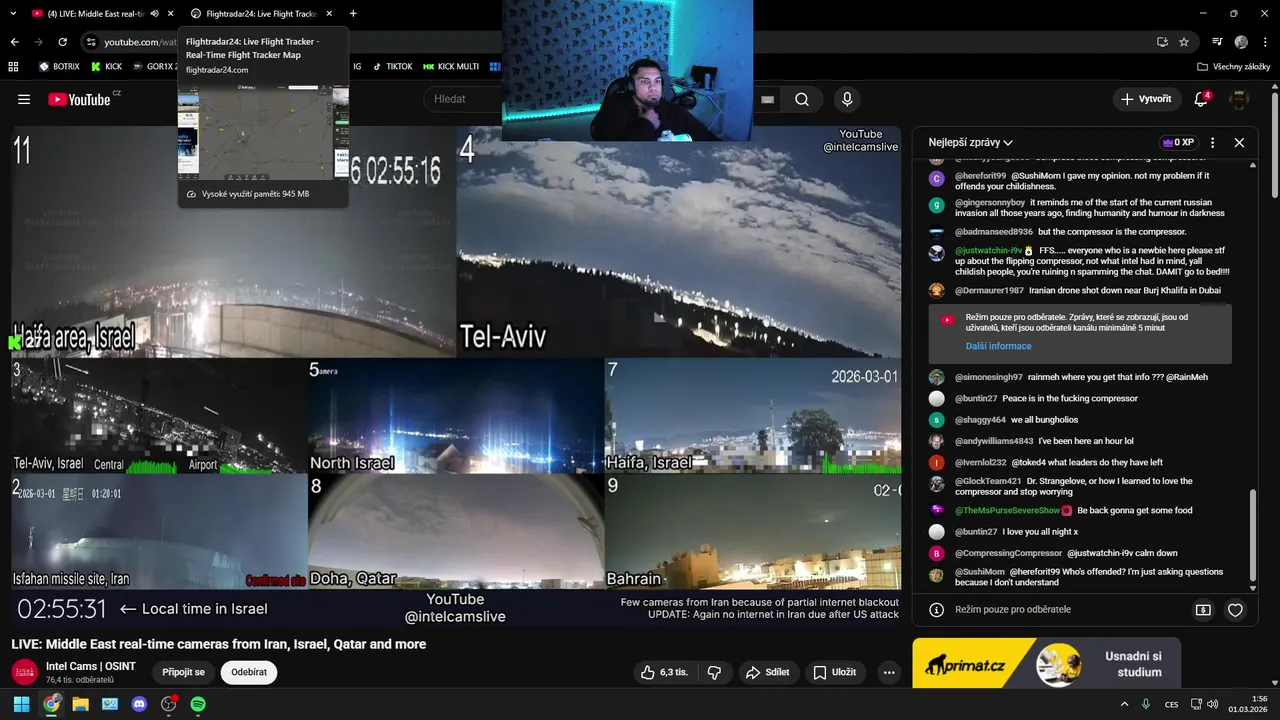The width and height of the screenshot is (1280, 720).
Task: Open a new browser tab
Action: (353, 14)
